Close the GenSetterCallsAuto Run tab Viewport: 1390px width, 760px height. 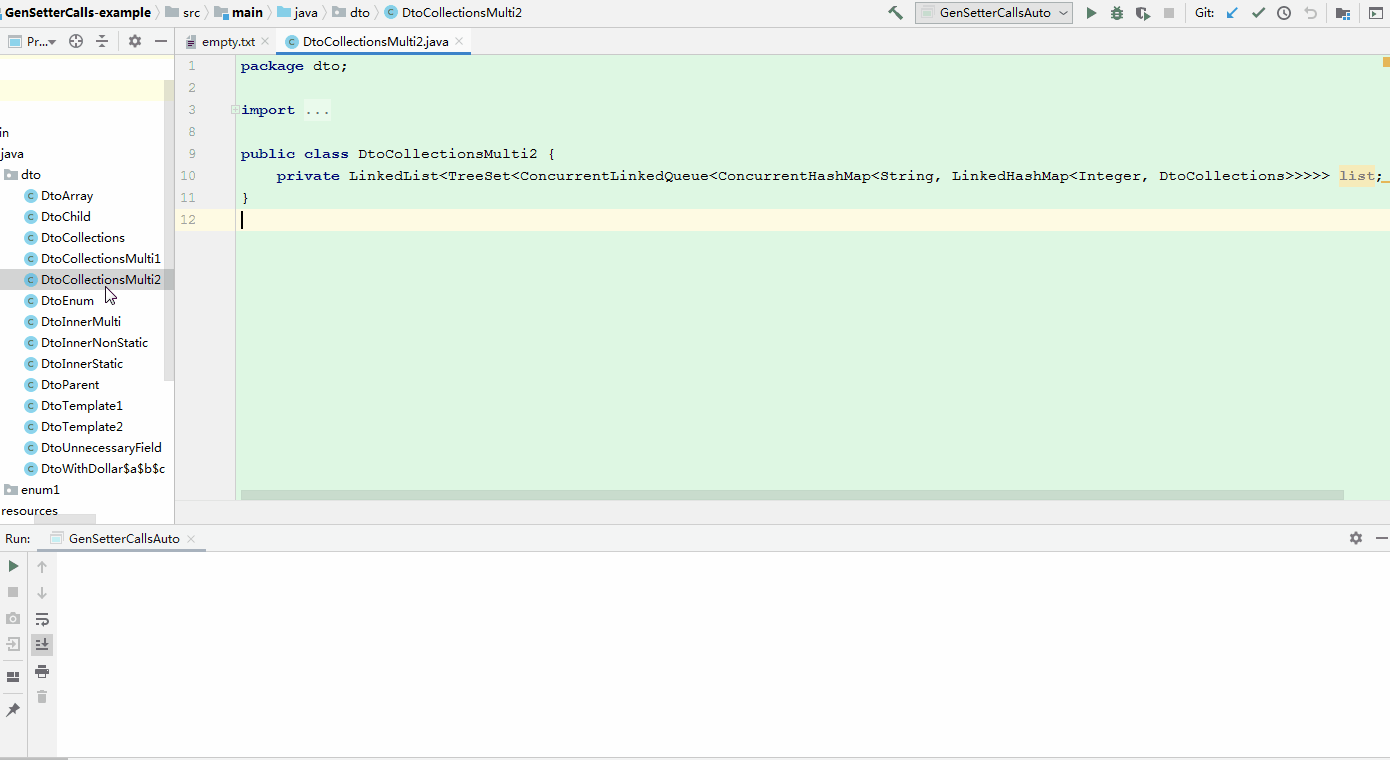[x=190, y=538]
